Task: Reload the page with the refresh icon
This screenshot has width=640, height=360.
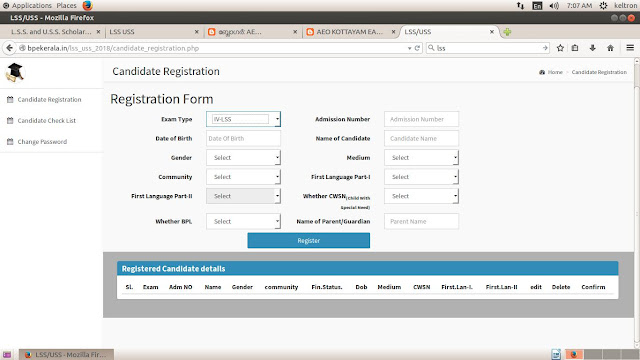Action: click(x=417, y=48)
